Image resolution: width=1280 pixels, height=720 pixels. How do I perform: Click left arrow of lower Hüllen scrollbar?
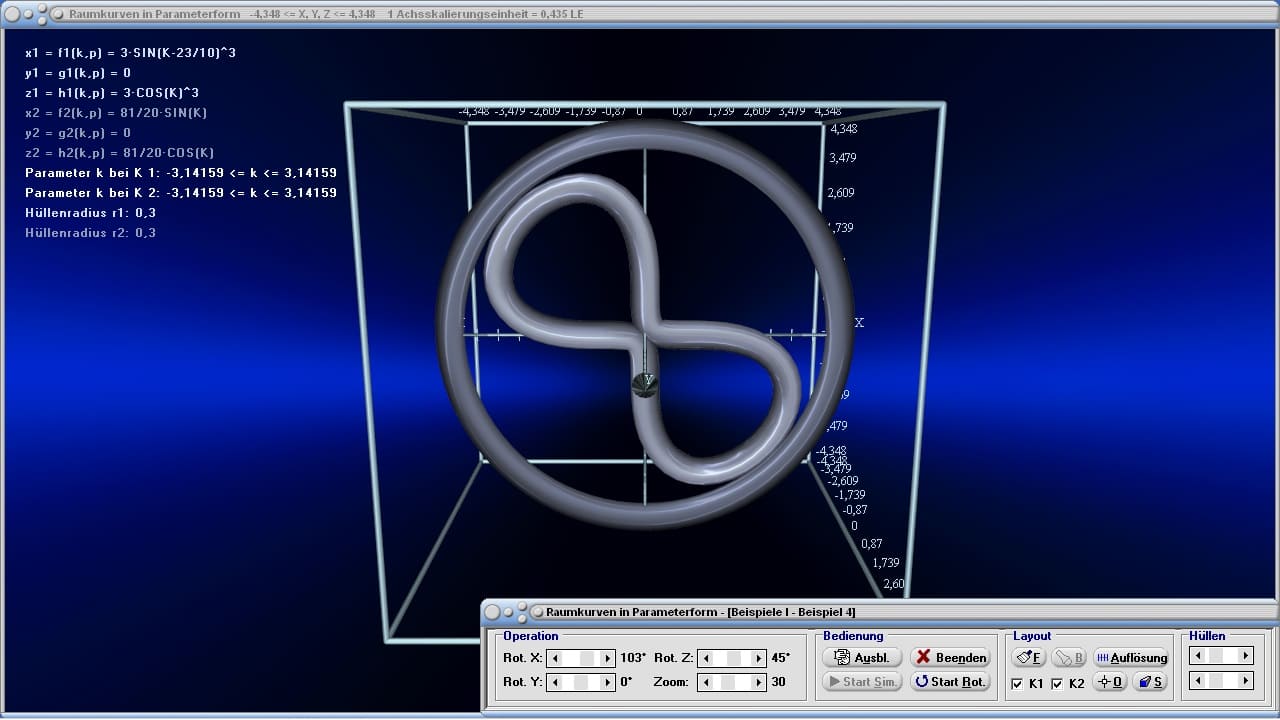tap(1196, 680)
